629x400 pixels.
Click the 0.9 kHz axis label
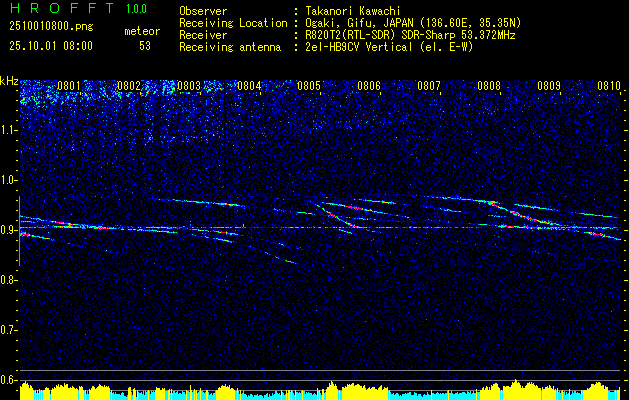point(9,230)
